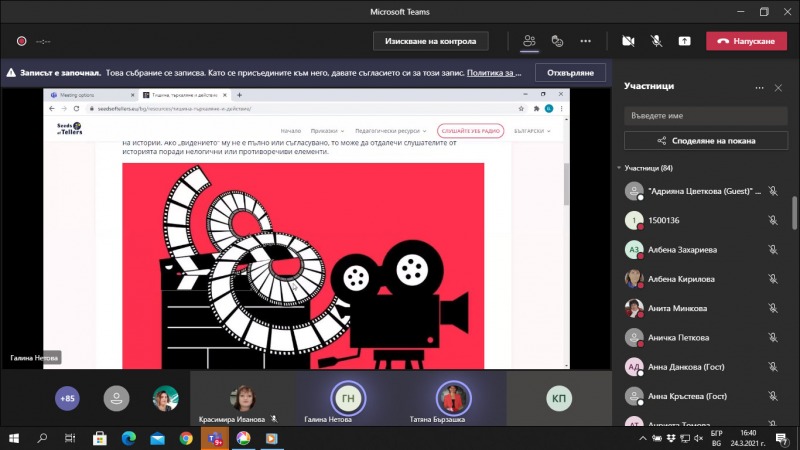Bookmark the page with star icon
This screenshot has height=450, width=800.
tap(521, 109)
